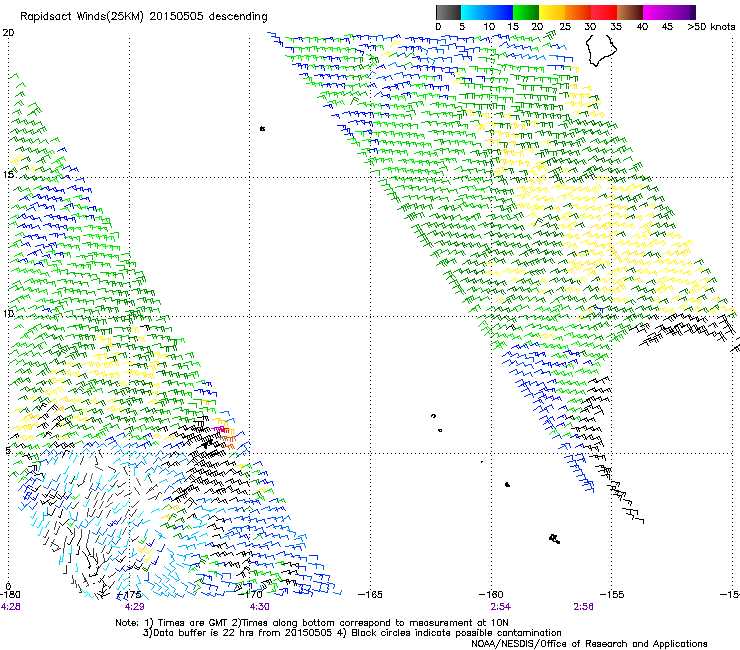Click the small island near 17N, 170W
The image size is (740, 650).
262,128
